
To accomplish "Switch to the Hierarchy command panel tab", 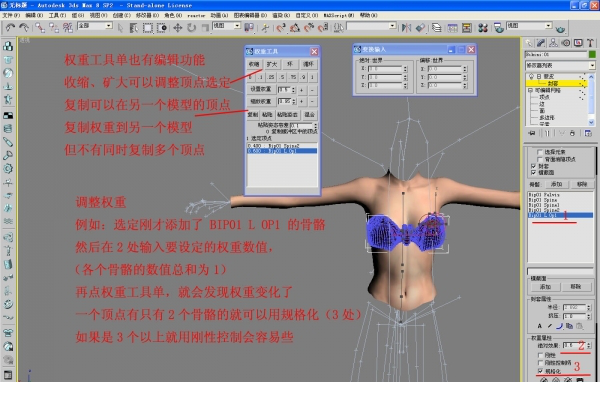I will [x=553, y=43].
